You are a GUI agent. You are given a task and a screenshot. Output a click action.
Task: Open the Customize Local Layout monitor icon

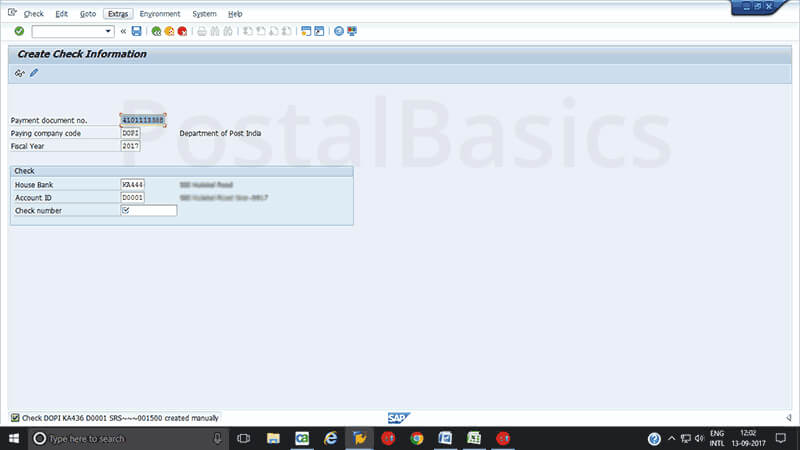[352, 31]
